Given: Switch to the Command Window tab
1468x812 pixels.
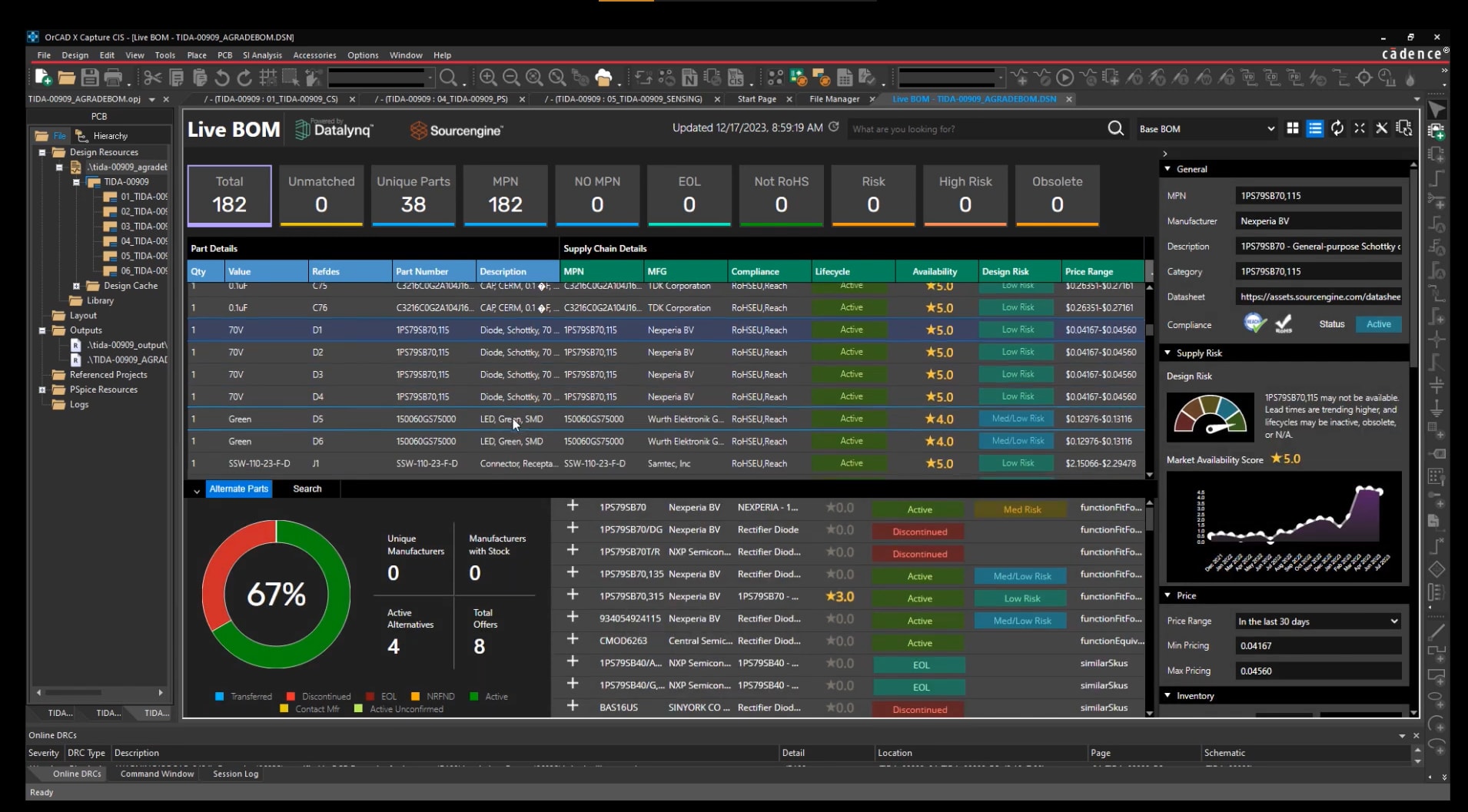Looking at the screenshot, I should pyautogui.click(x=157, y=774).
